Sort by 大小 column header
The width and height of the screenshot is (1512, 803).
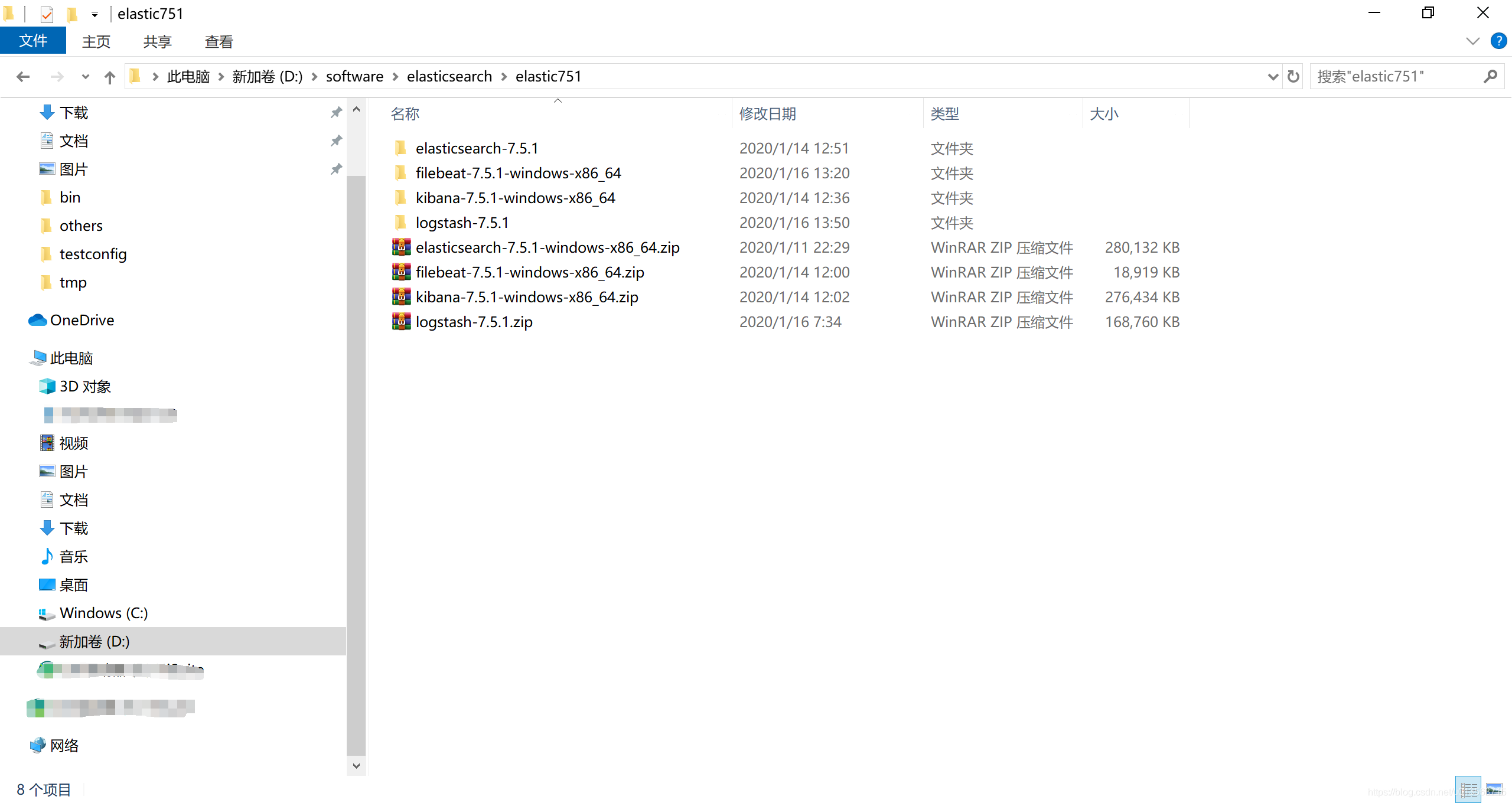pos(1104,114)
